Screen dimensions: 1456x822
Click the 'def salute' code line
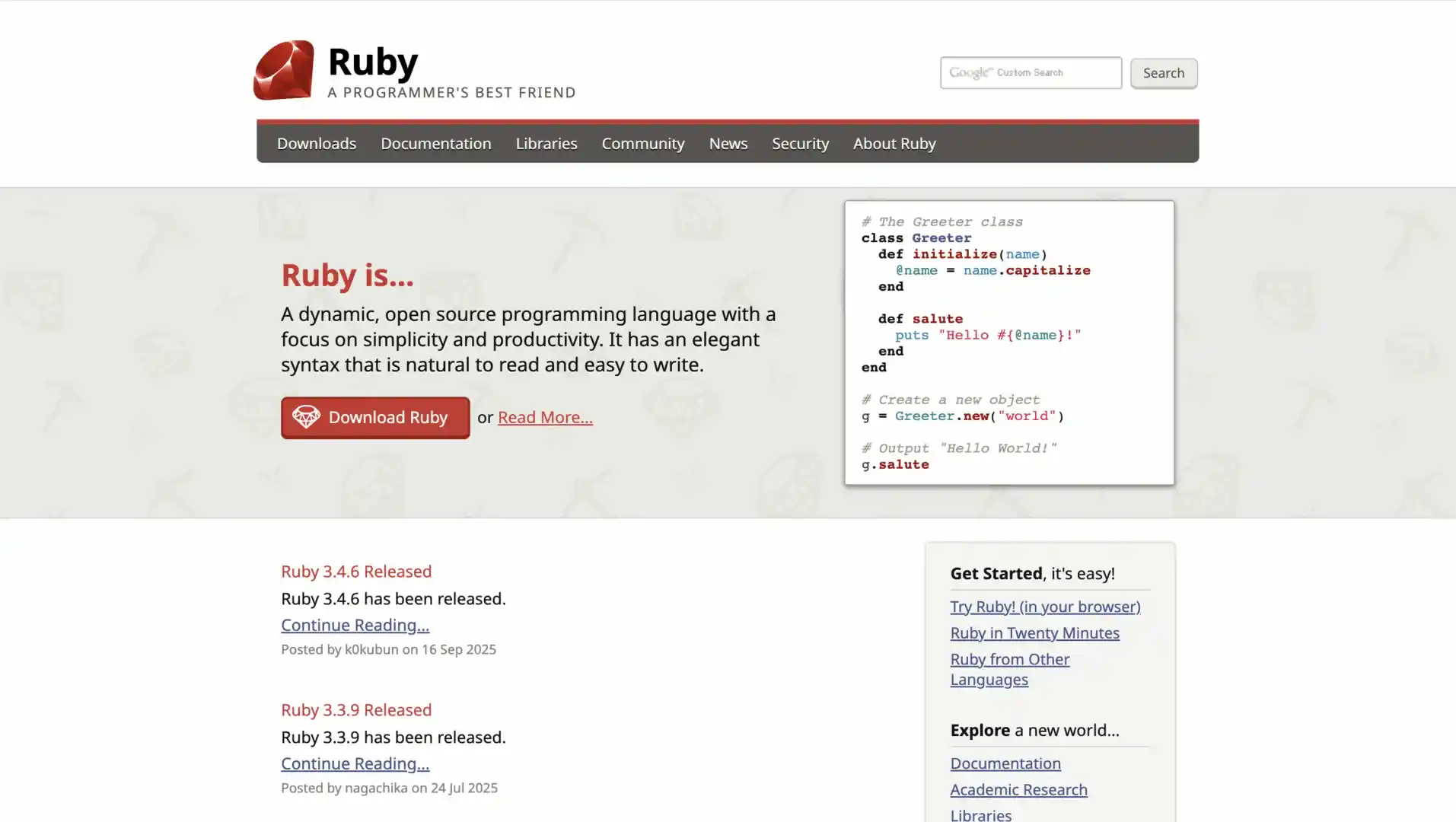tap(920, 319)
